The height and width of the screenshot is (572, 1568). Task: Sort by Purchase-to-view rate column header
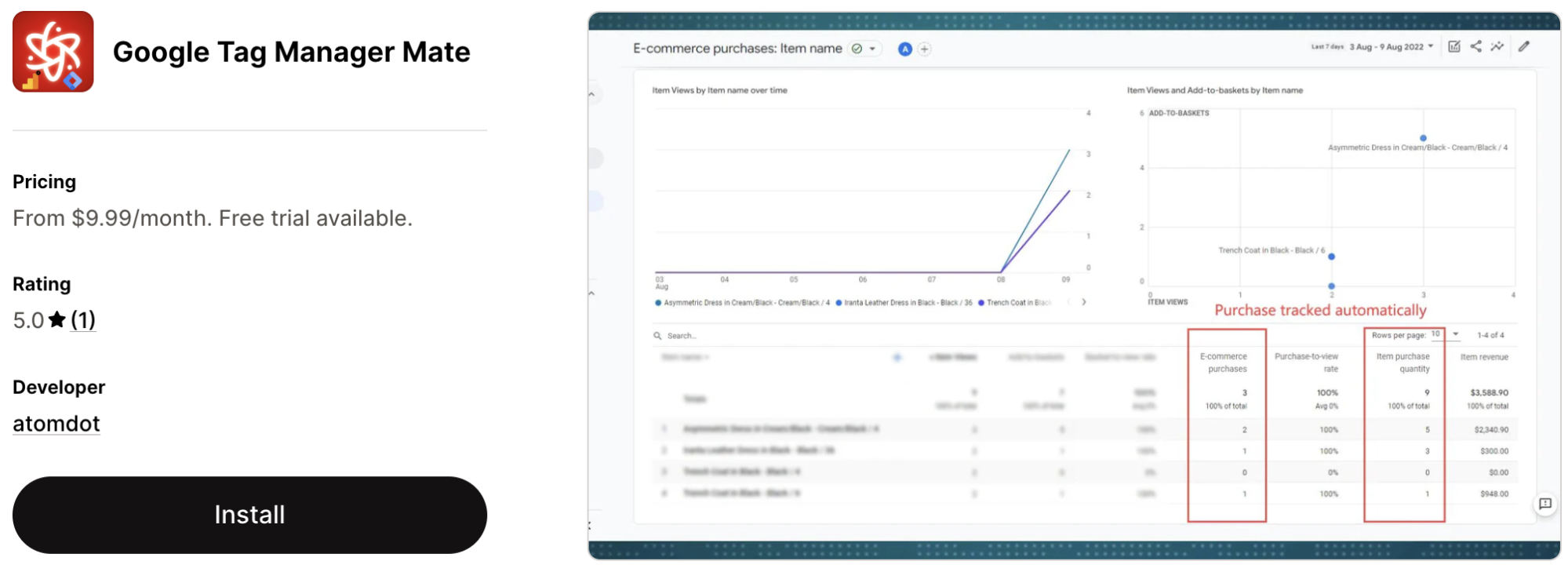click(x=1307, y=363)
